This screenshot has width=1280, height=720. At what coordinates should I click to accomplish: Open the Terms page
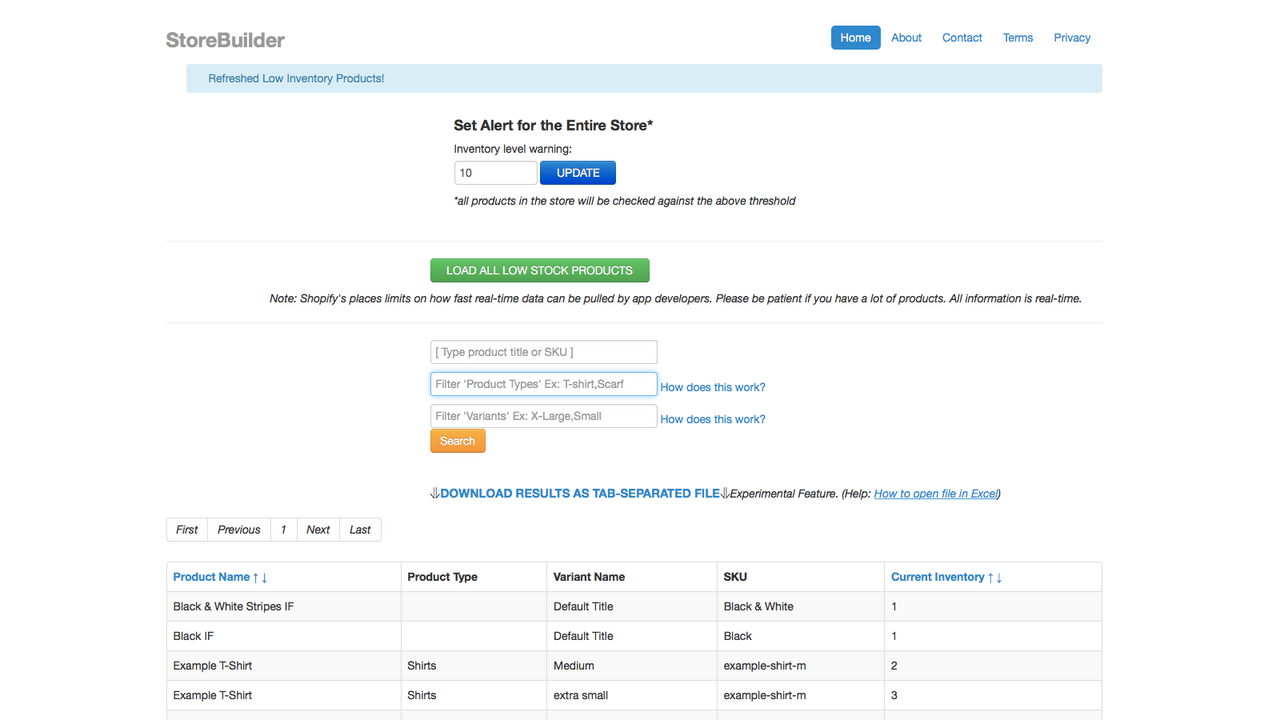[x=1018, y=38]
